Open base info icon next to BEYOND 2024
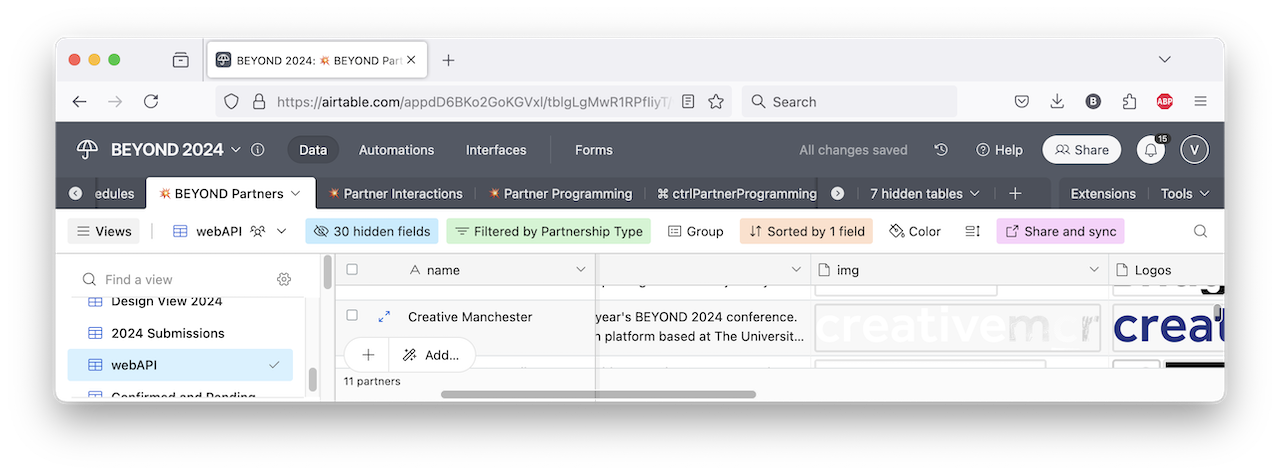Image resolution: width=1280 pixels, height=475 pixels. tap(258, 150)
